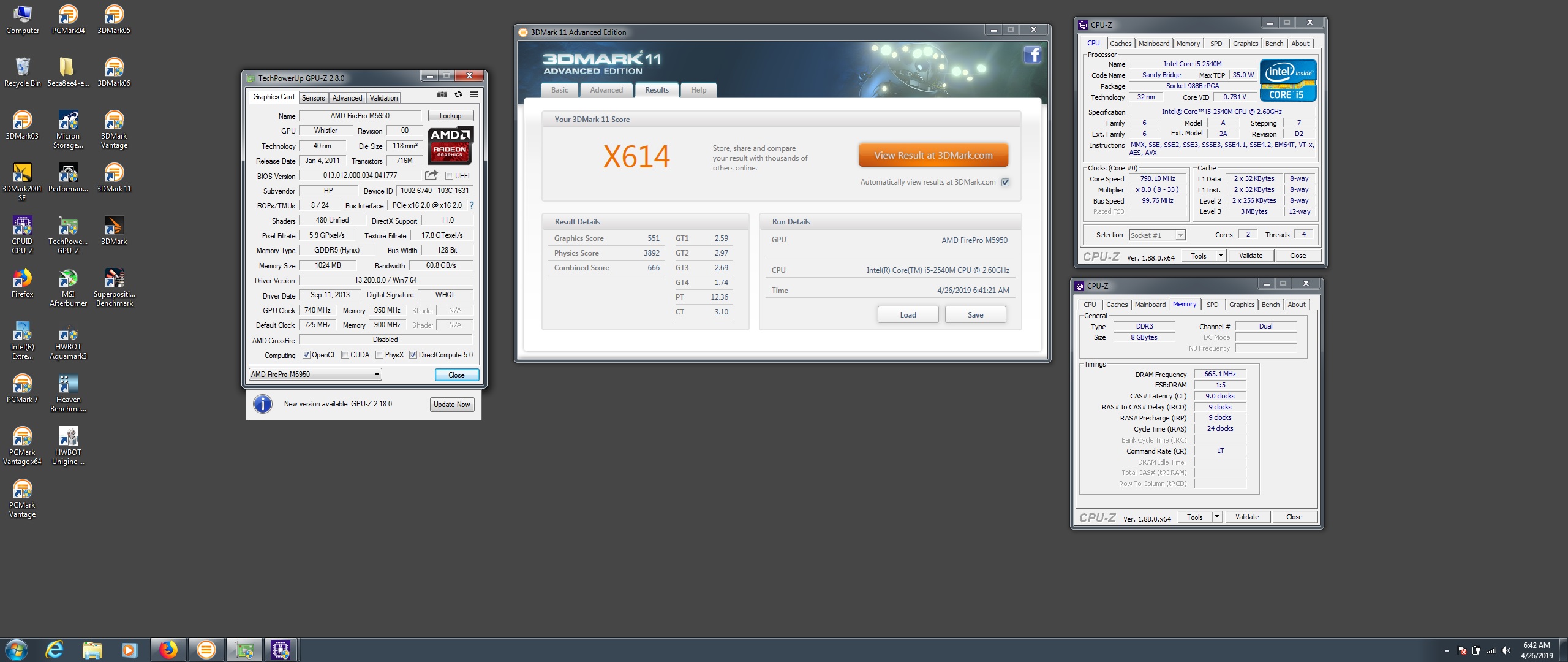Open Tools dropdown arrow in top CPU-Z
This screenshot has height=662, width=1568.
click(x=1221, y=256)
